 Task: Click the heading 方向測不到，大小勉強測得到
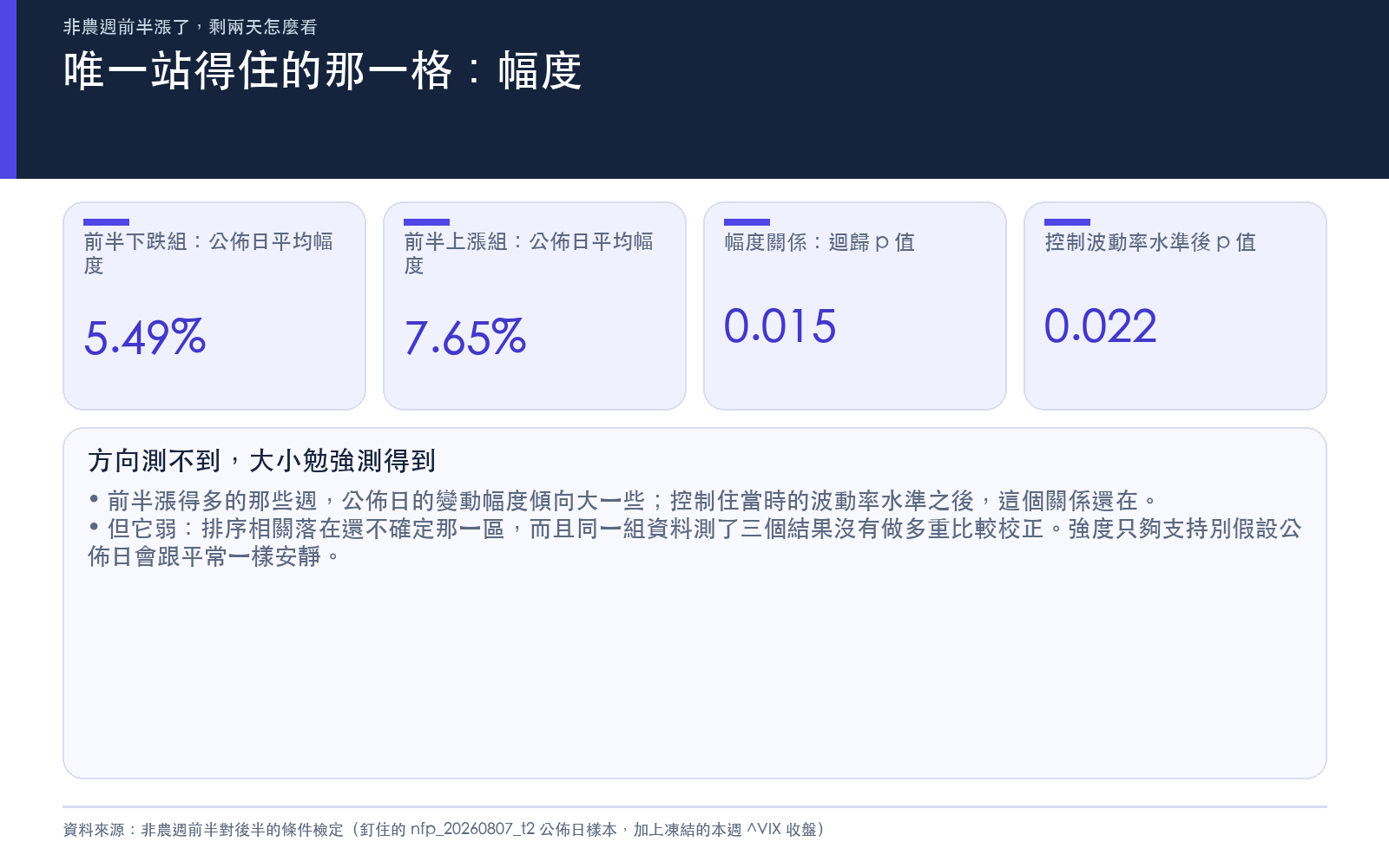pos(261,461)
